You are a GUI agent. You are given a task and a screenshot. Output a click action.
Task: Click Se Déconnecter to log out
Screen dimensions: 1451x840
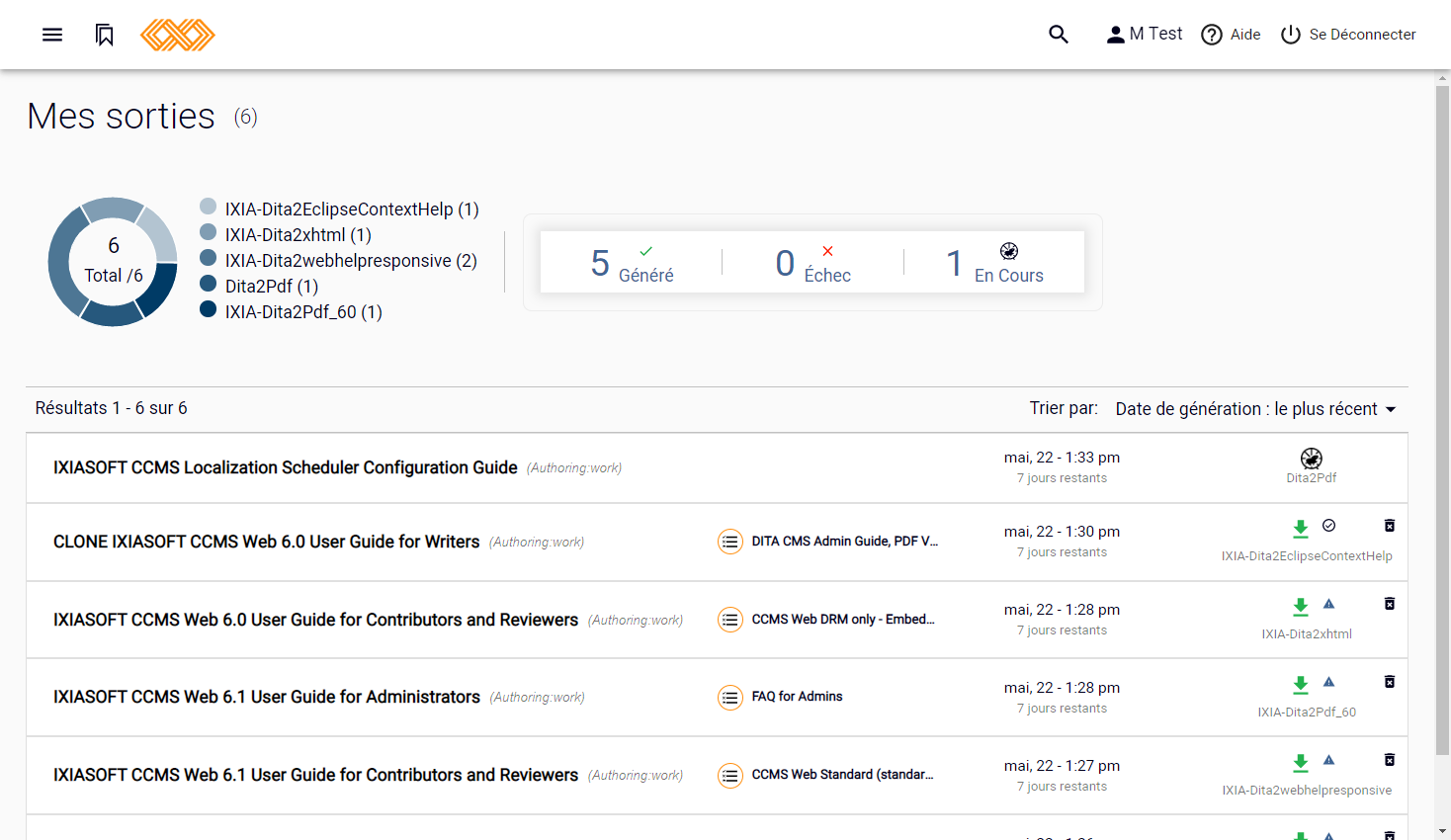[x=1348, y=35]
